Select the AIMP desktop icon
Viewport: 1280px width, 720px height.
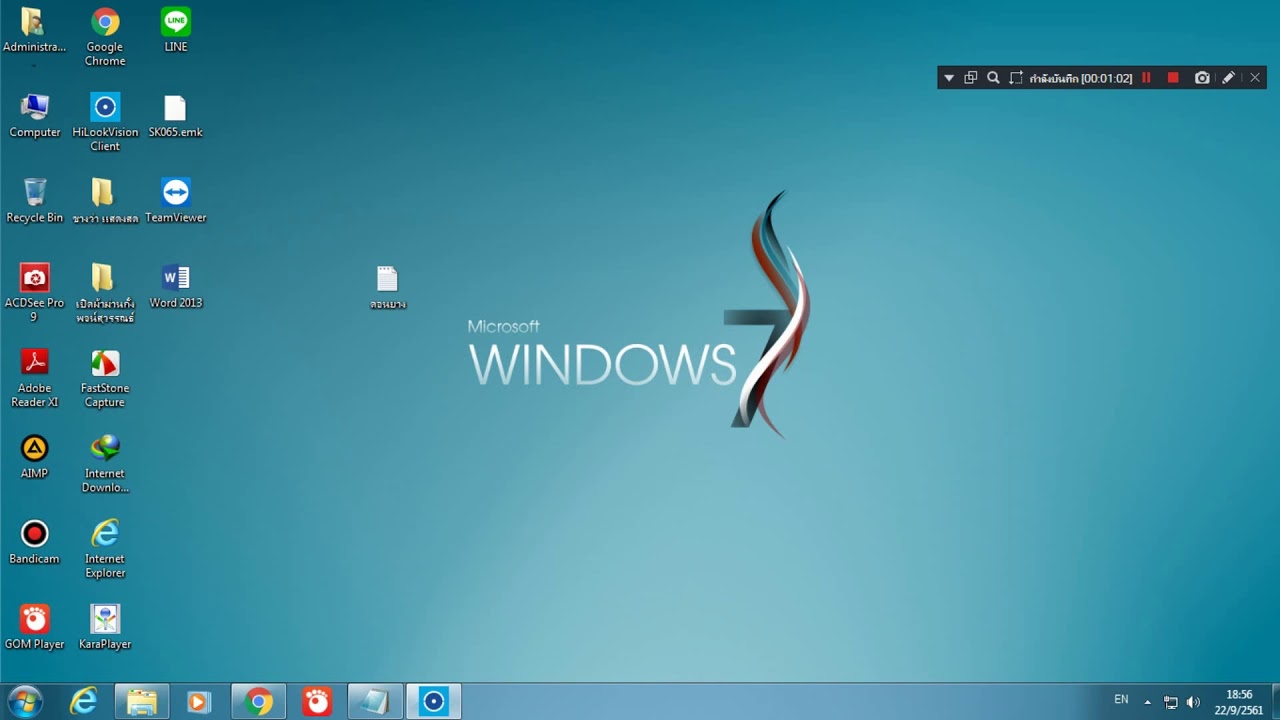(x=35, y=456)
